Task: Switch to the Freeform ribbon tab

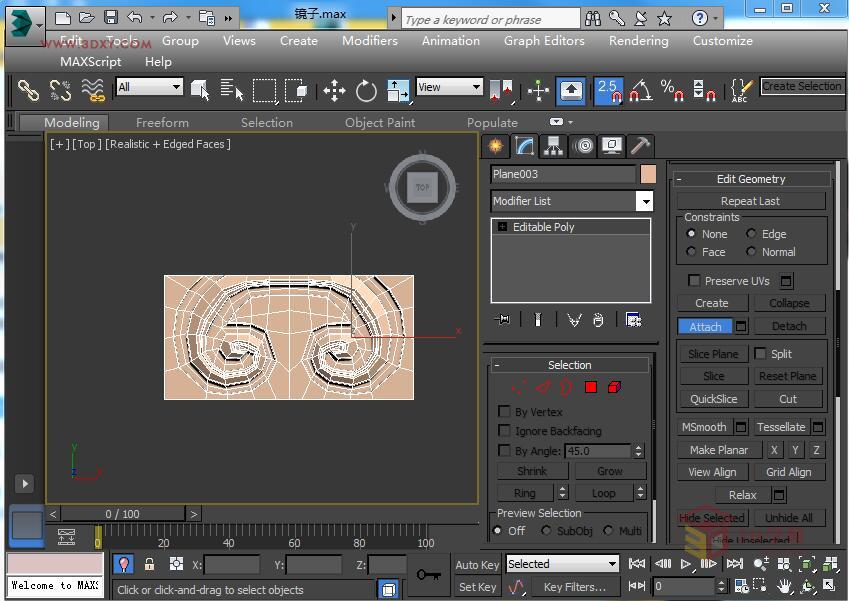Action: 161,122
